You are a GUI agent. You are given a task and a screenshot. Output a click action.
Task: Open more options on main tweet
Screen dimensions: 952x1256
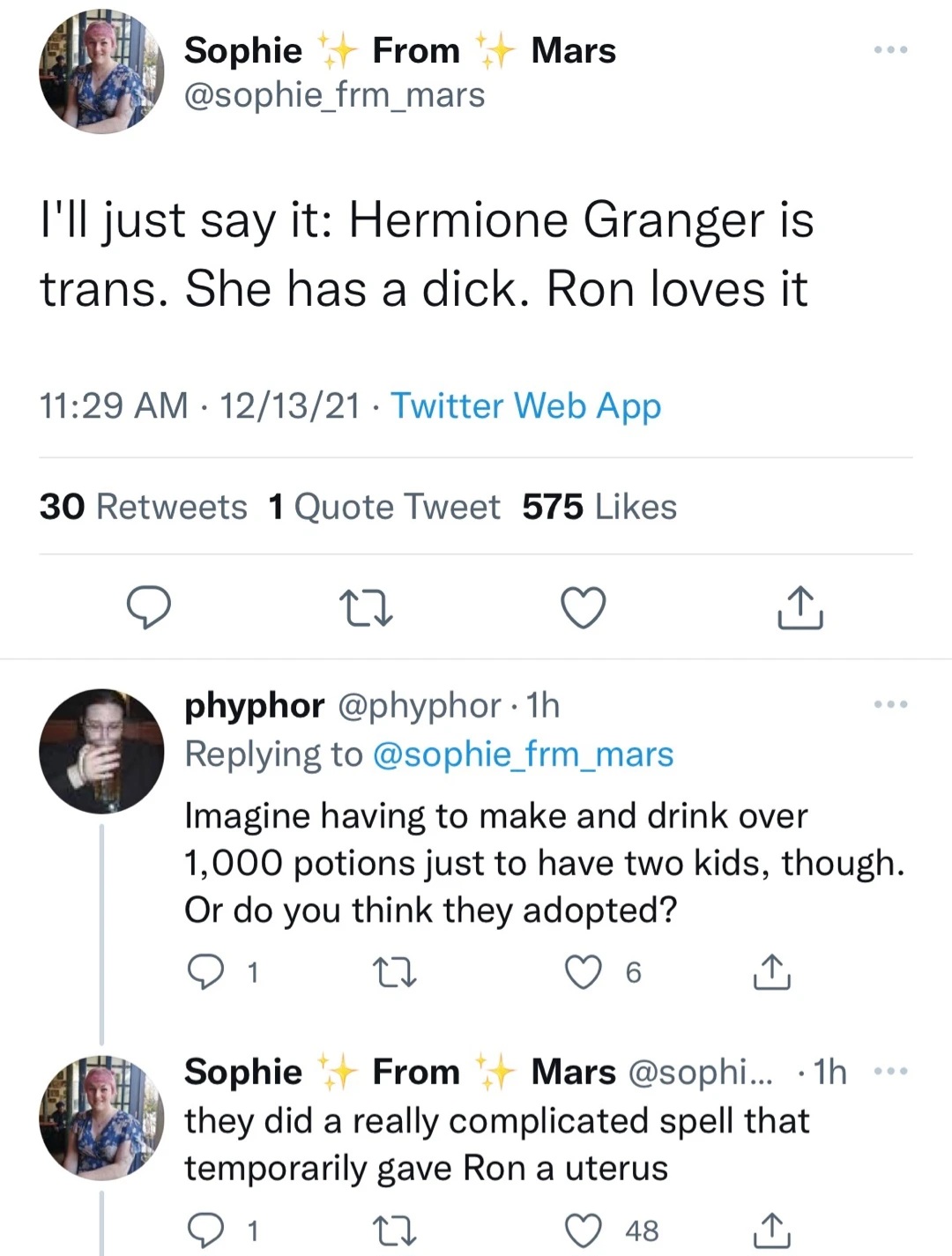pos(889,51)
